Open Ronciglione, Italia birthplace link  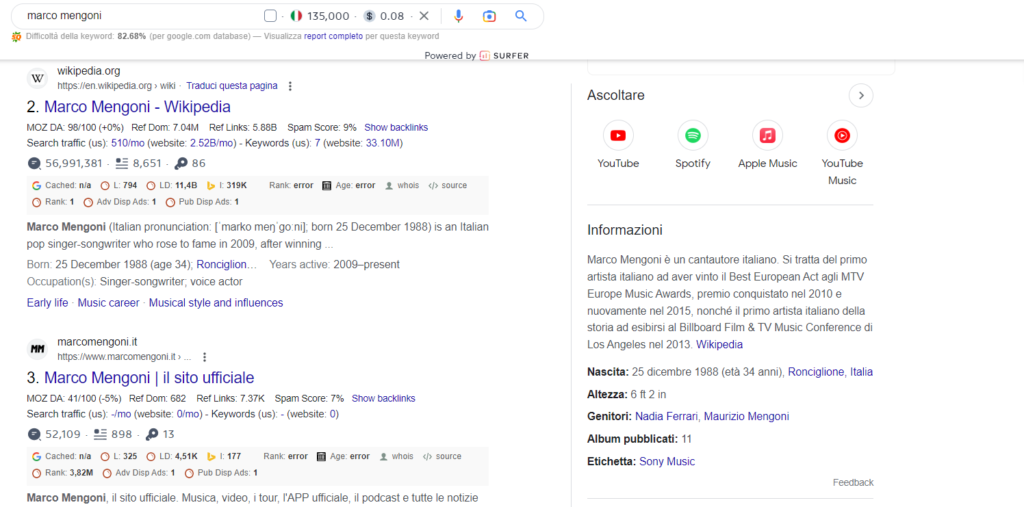830,372
